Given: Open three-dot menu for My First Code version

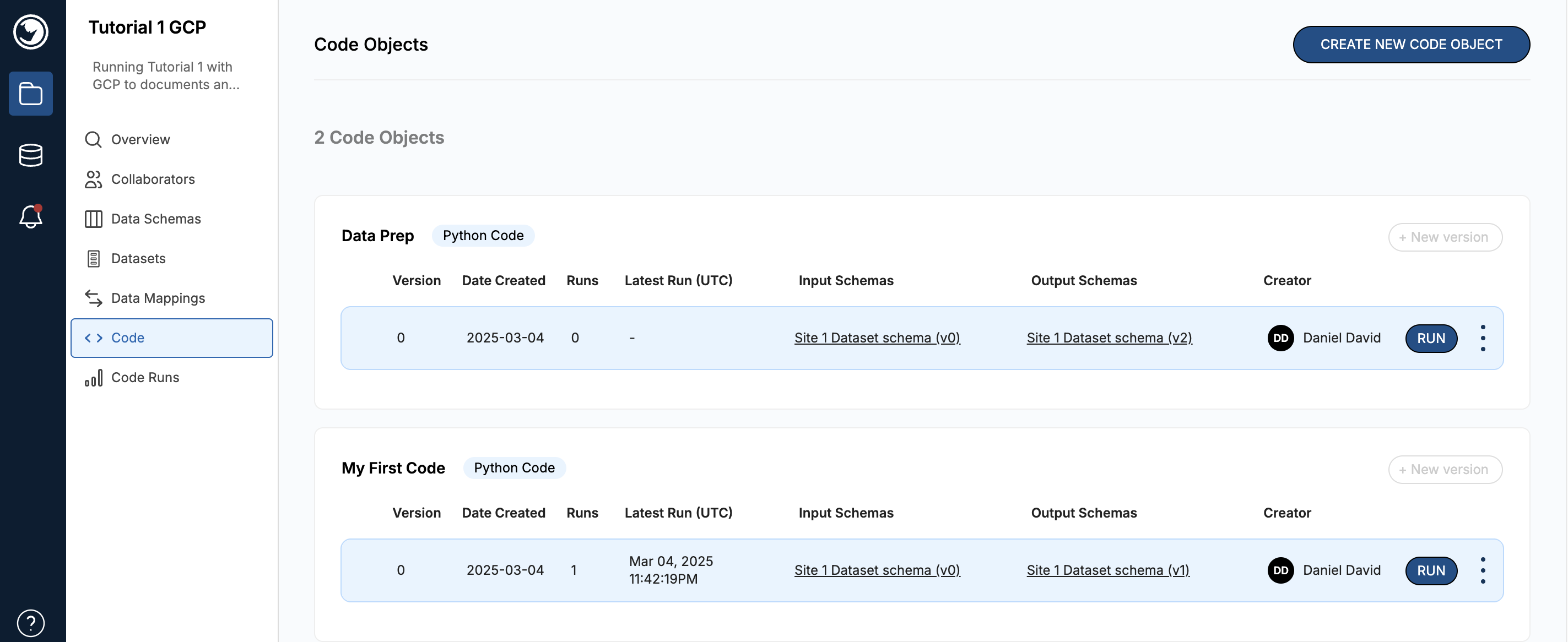Looking at the screenshot, I should pyautogui.click(x=1482, y=570).
